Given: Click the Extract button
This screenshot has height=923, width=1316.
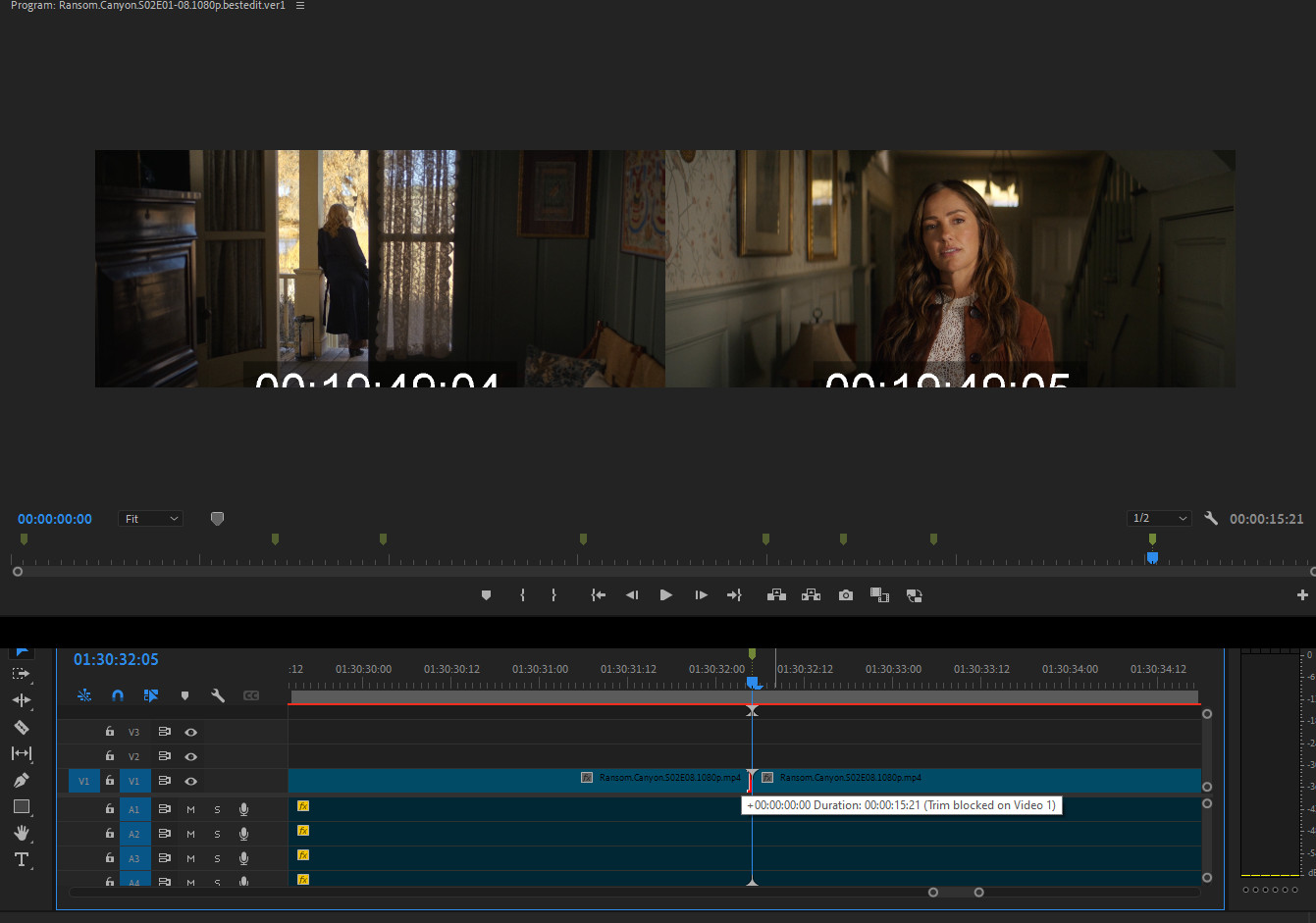Looking at the screenshot, I should click(x=811, y=595).
